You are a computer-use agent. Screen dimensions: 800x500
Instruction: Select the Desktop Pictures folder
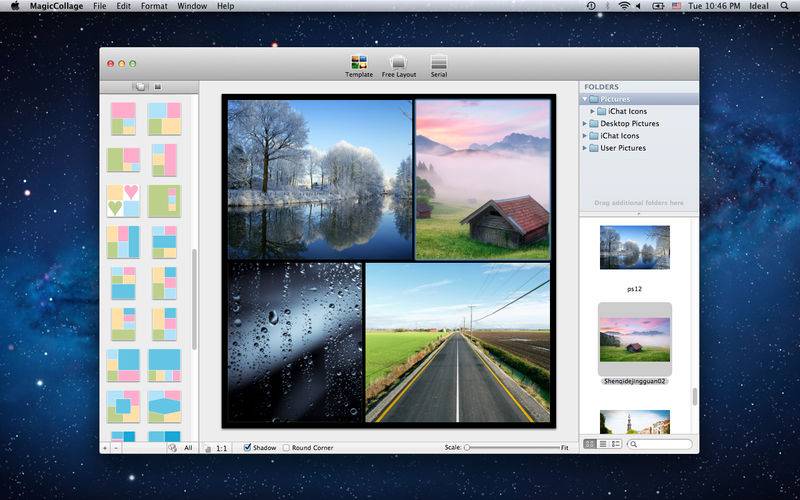coord(639,123)
